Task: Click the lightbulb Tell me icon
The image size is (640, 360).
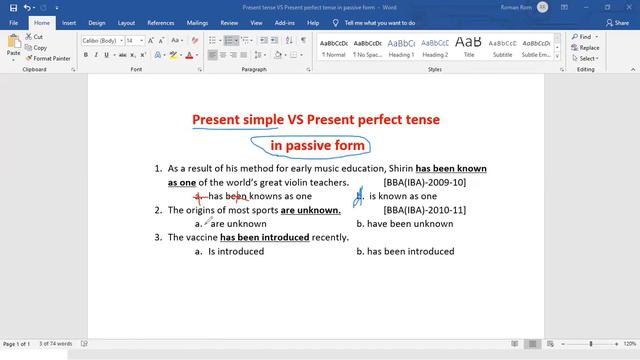Action: 335,23
